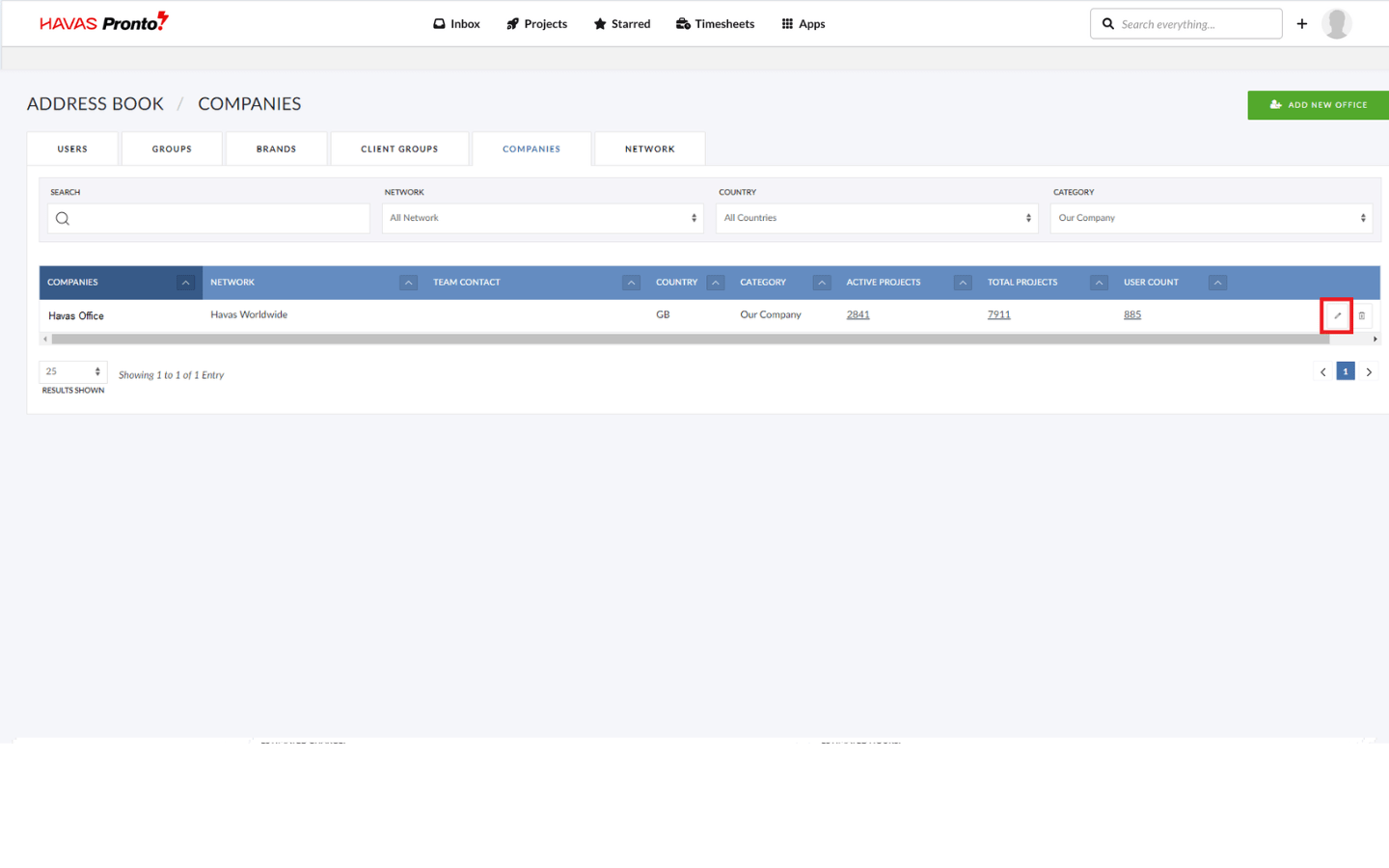Open the Category dropdown showing Our Company

click(x=1211, y=218)
